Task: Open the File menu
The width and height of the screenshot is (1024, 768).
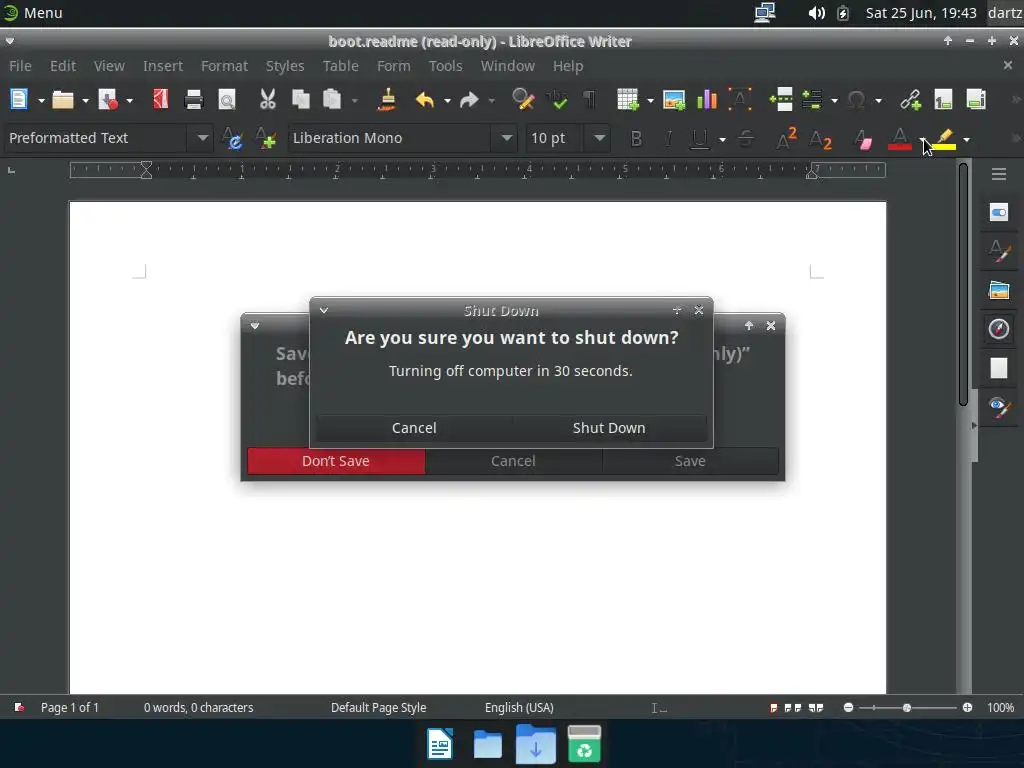Action: pyautogui.click(x=20, y=66)
